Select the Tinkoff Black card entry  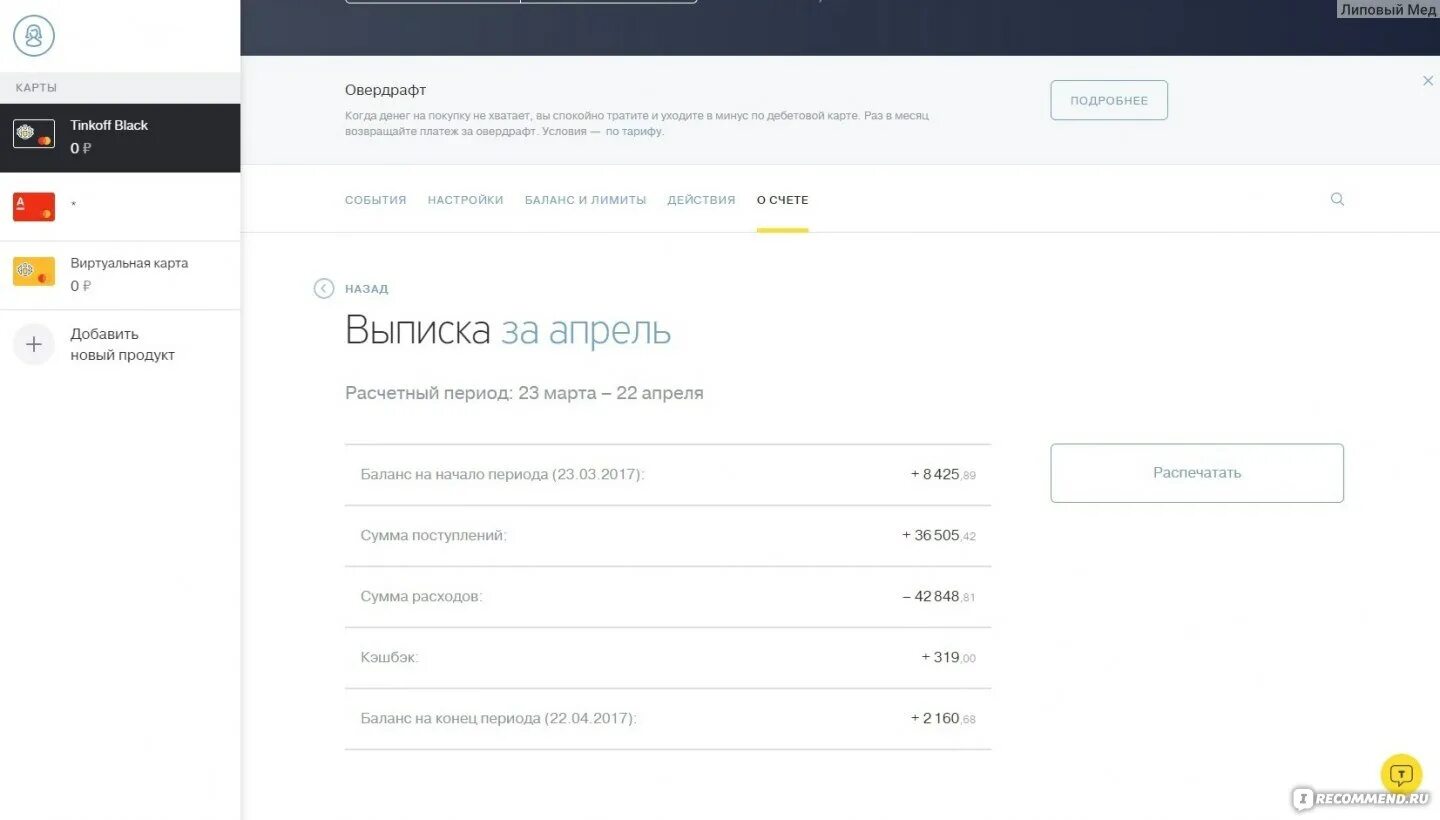coord(120,138)
